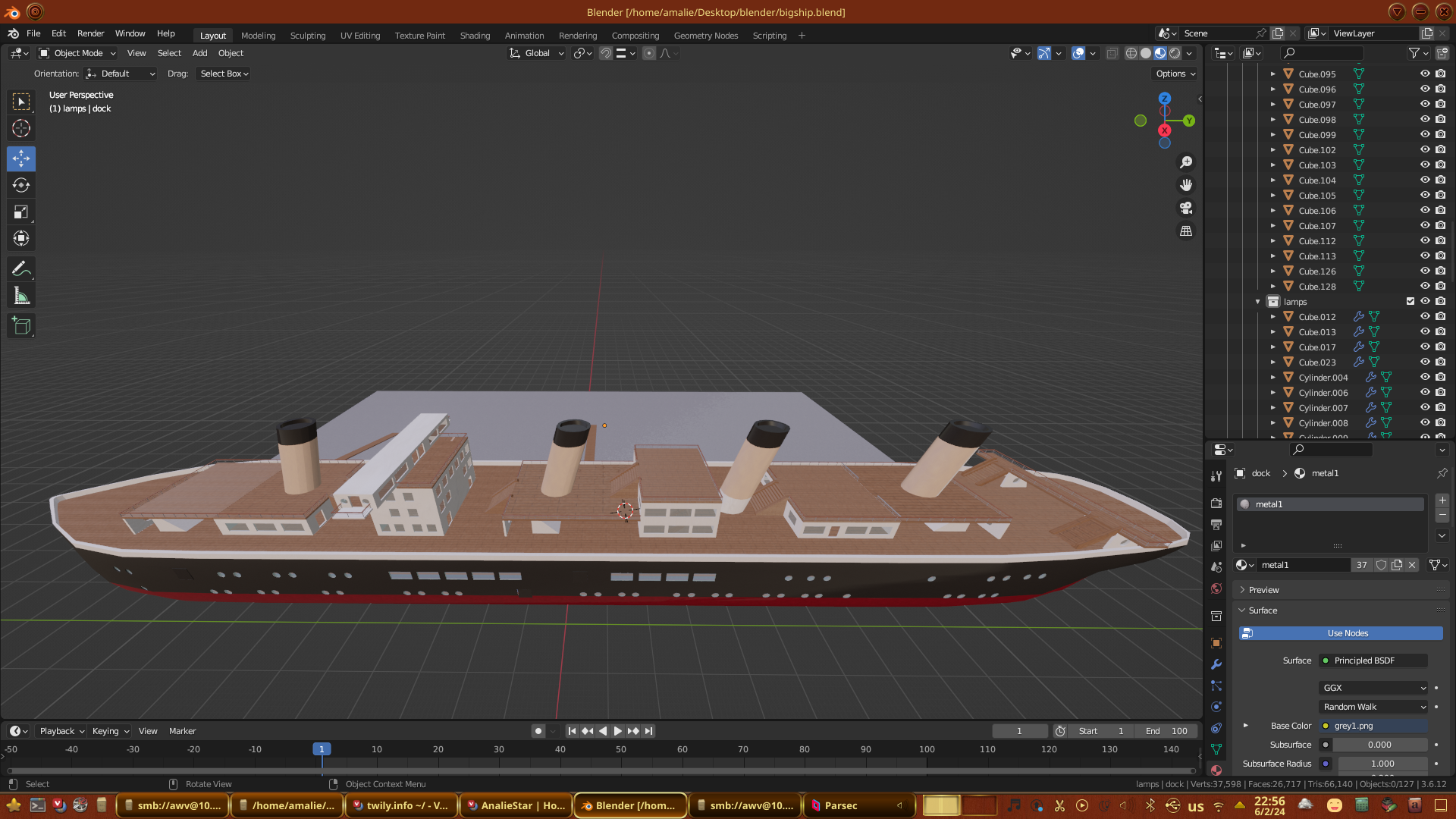1456x819 pixels.
Task: Select the Add Cube tool
Action: click(21, 326)
